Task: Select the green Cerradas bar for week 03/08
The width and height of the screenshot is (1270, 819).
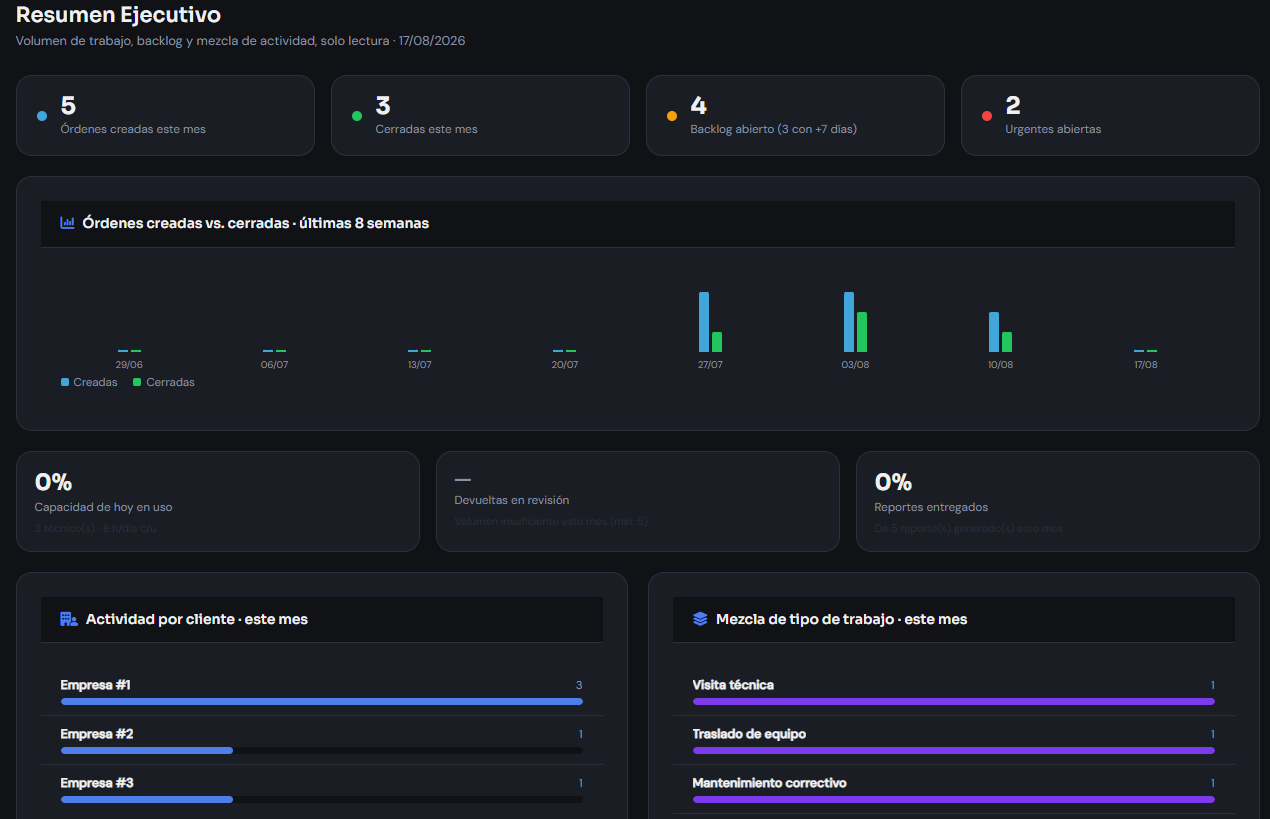Action: [x=862, y=332]
